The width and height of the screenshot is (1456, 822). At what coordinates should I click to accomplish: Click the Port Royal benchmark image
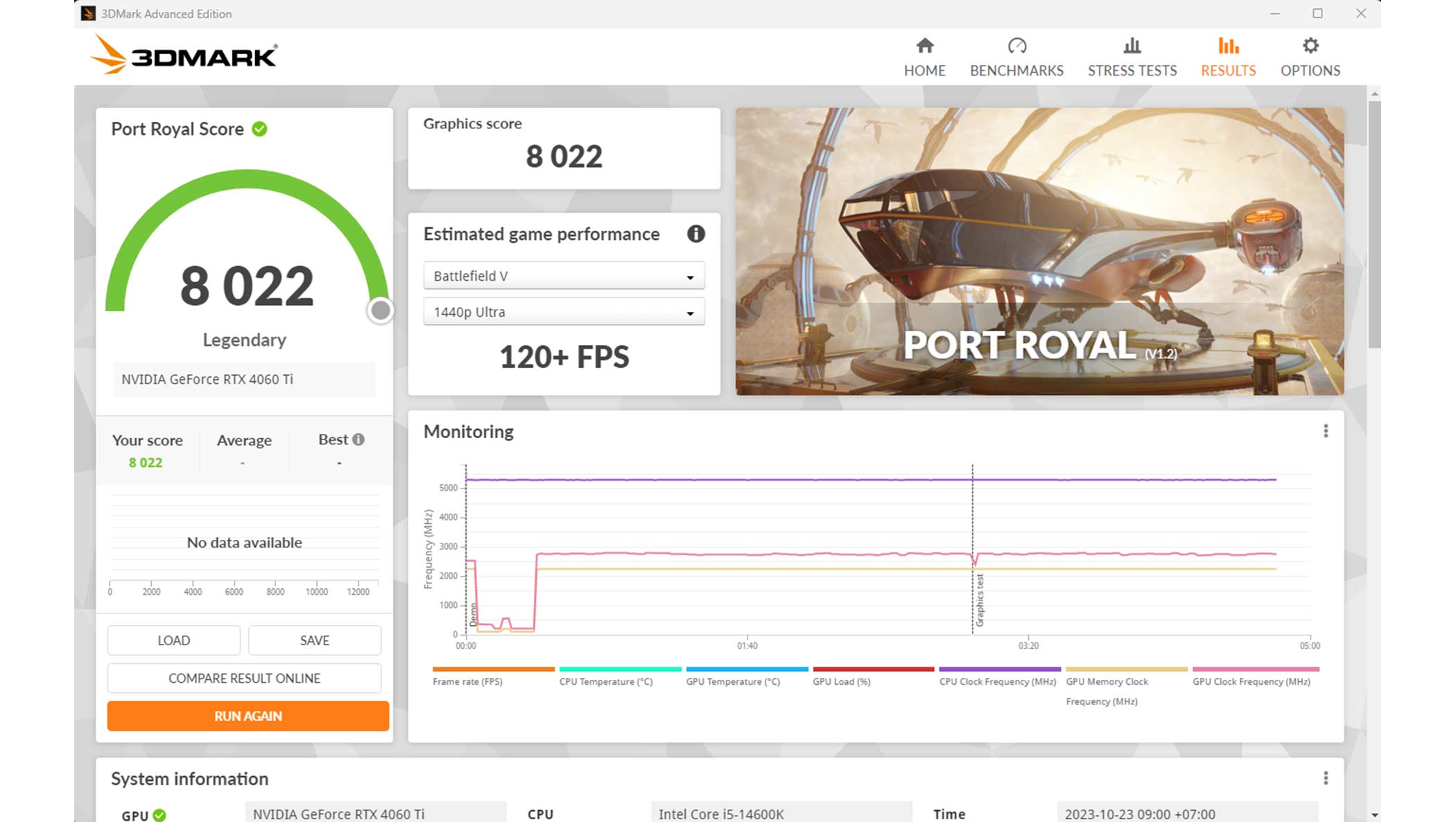1039,252
